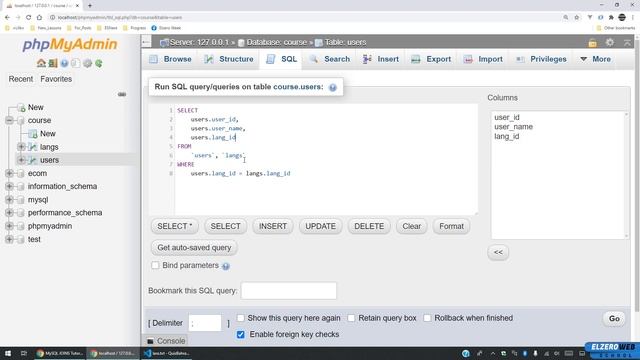Open navigation panel settings gear icon
Viewport: 640px width, 360px height.
click(87, 63)
